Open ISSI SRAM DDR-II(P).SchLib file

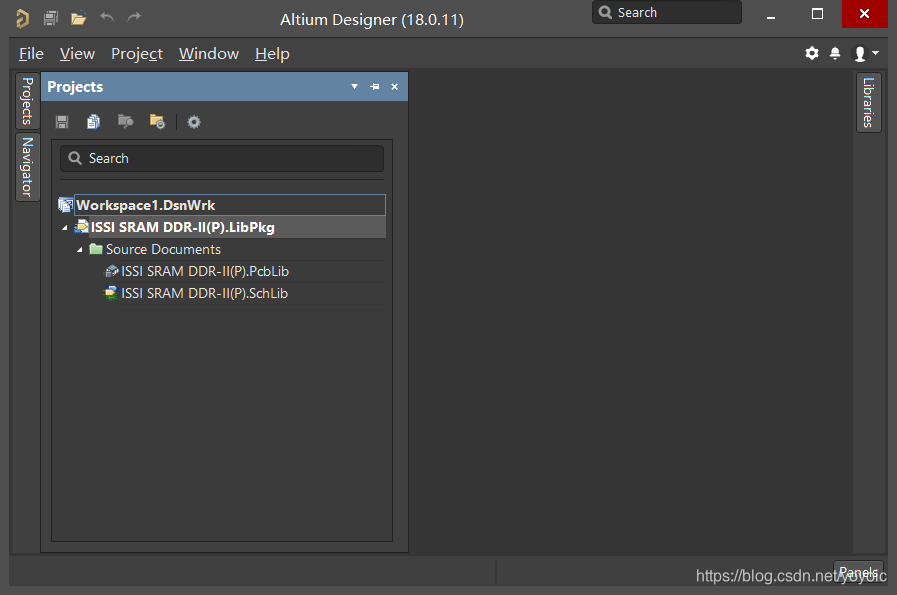coord(204,293)
